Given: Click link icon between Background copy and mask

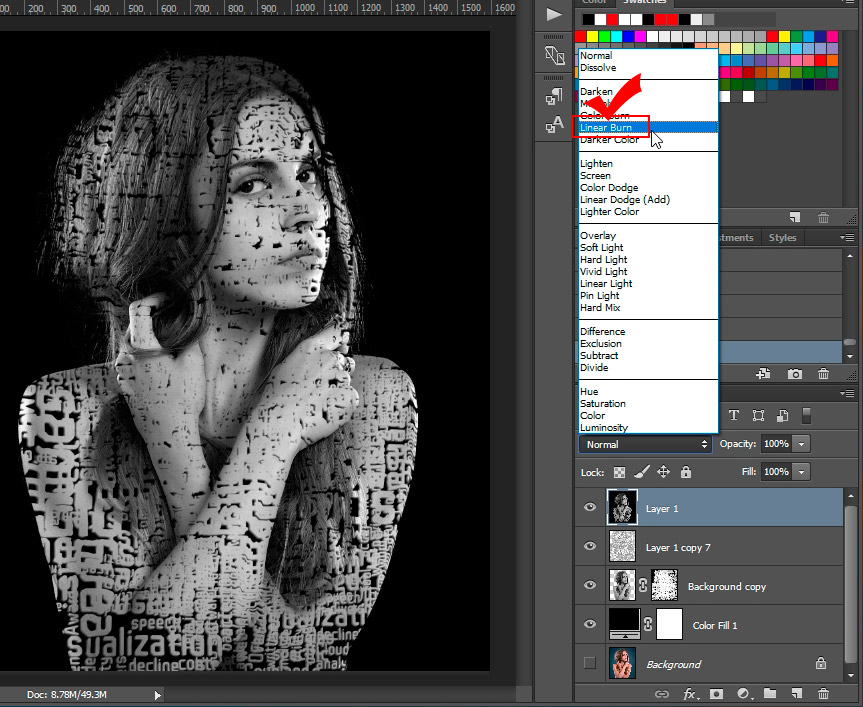Looking at the screenshot, I should [x=643, y=585].
